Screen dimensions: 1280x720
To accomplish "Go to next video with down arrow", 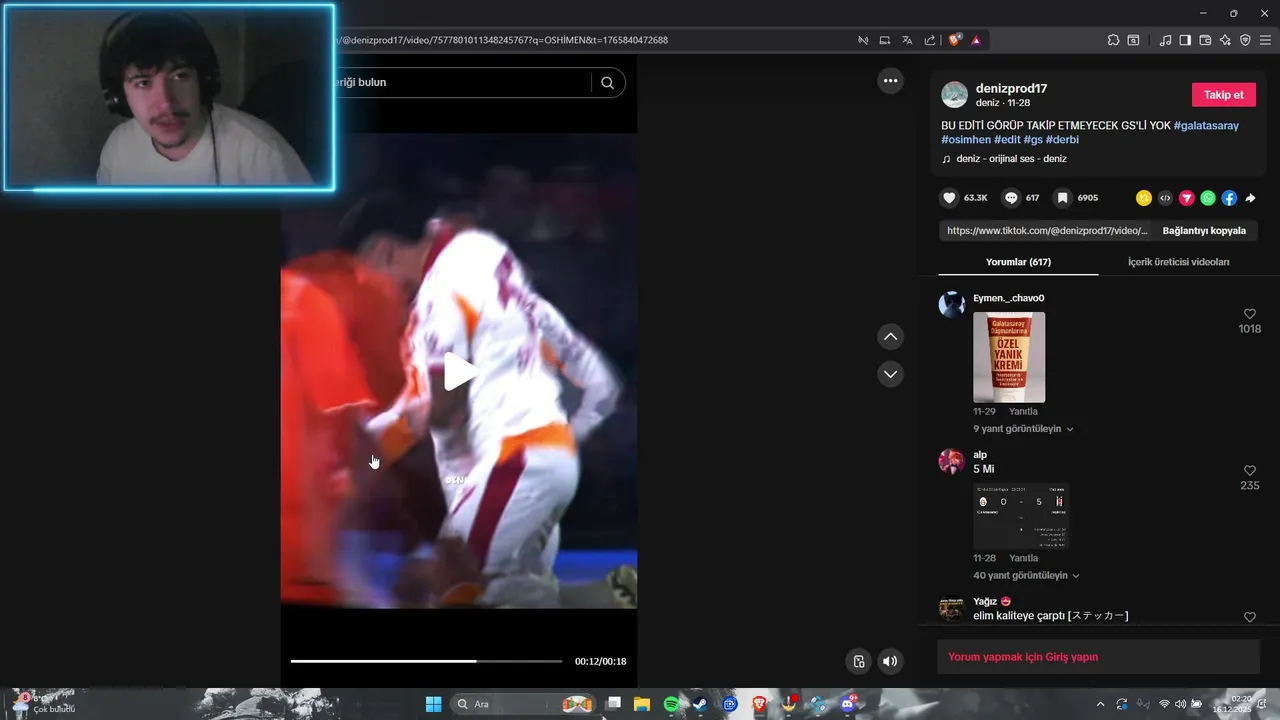I will click(x=890, y=374).
